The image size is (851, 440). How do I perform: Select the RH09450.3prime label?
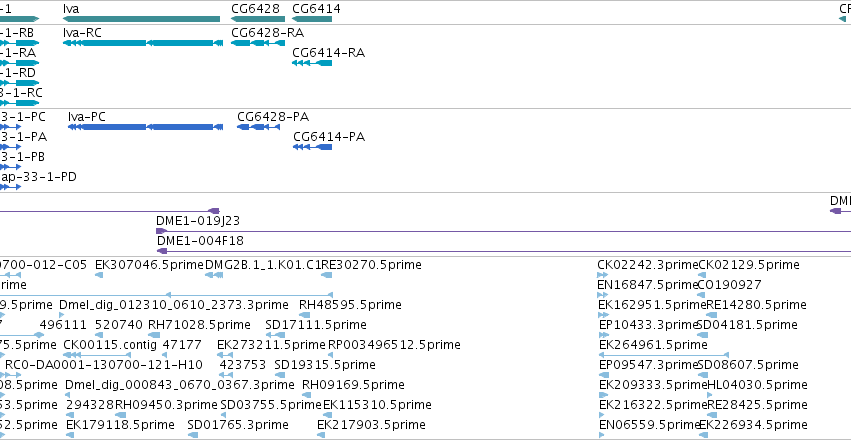click(166, 405)
